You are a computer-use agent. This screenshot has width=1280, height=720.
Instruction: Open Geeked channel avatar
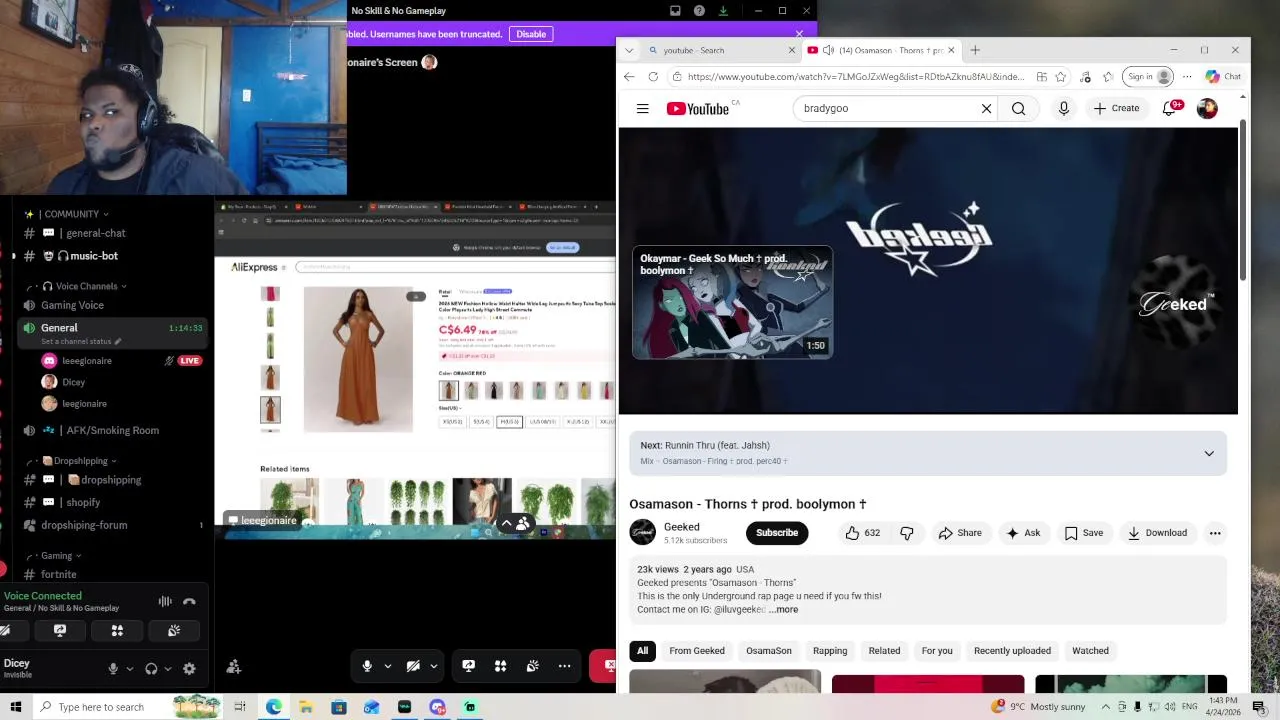click(642, 533)
